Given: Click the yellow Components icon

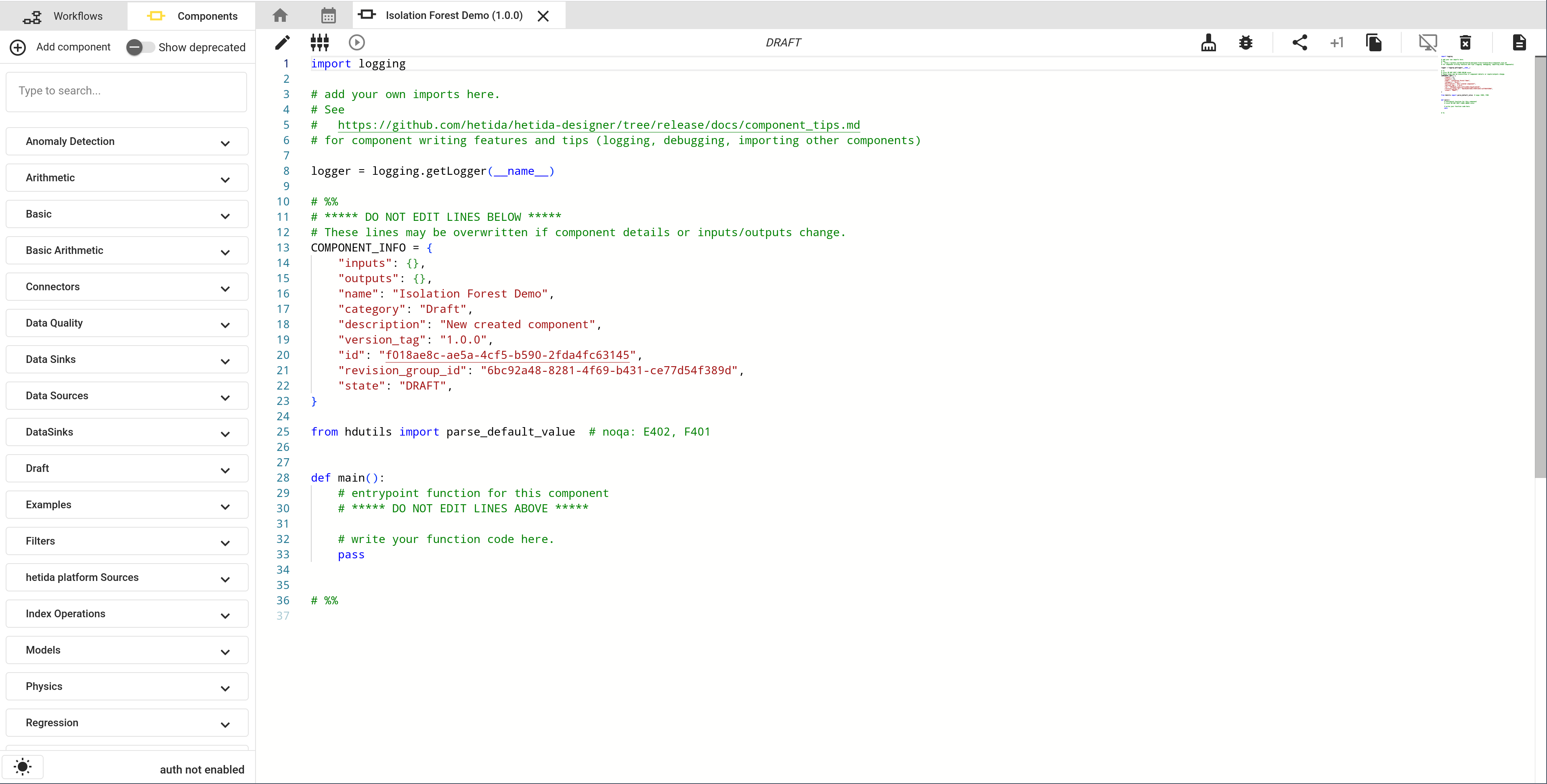Looking at the screenshot, I should (155, 16).
